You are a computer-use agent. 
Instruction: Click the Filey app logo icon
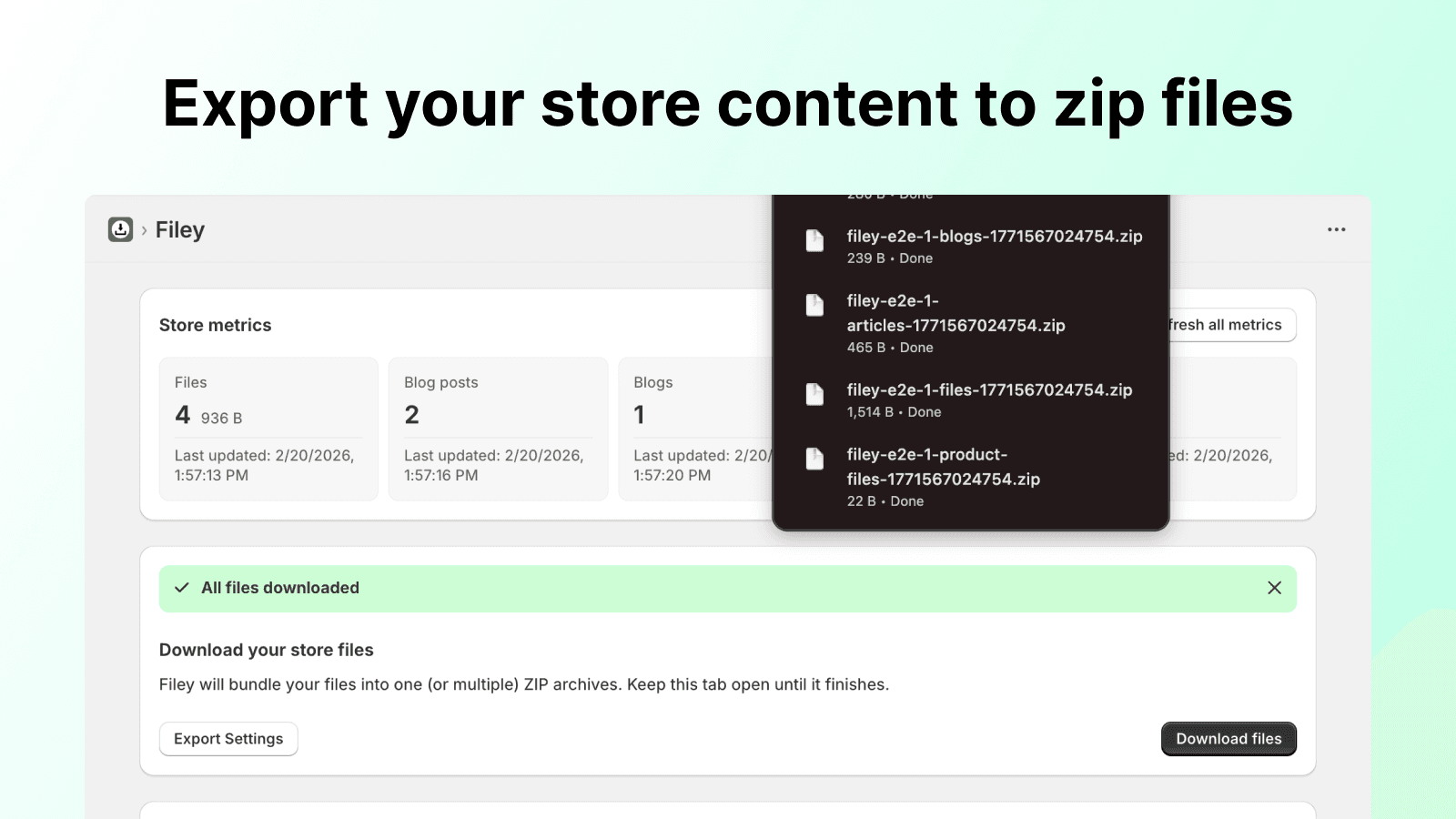(120, 229)
